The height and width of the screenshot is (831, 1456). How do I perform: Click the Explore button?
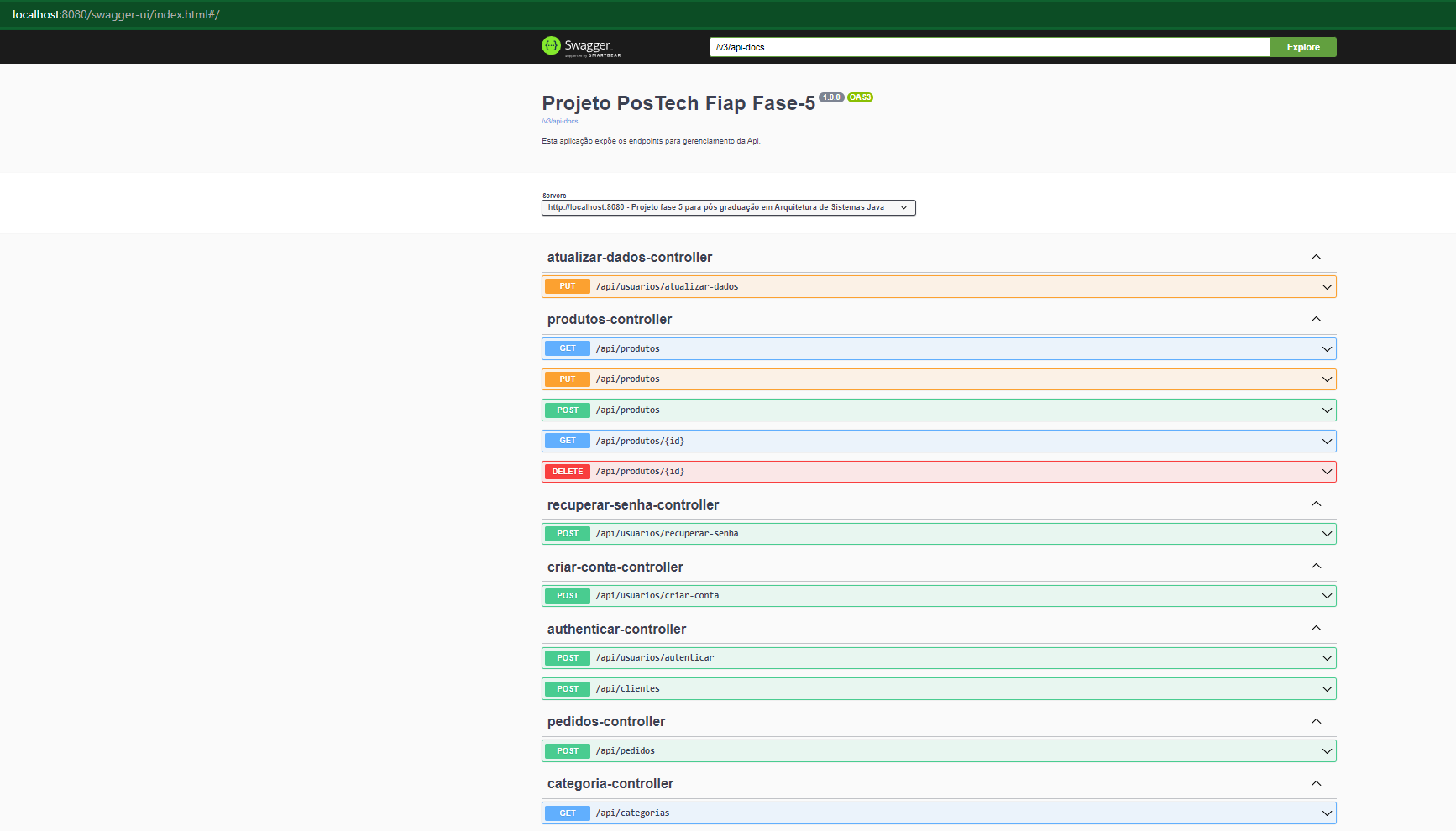click(x=1302, y=47)
